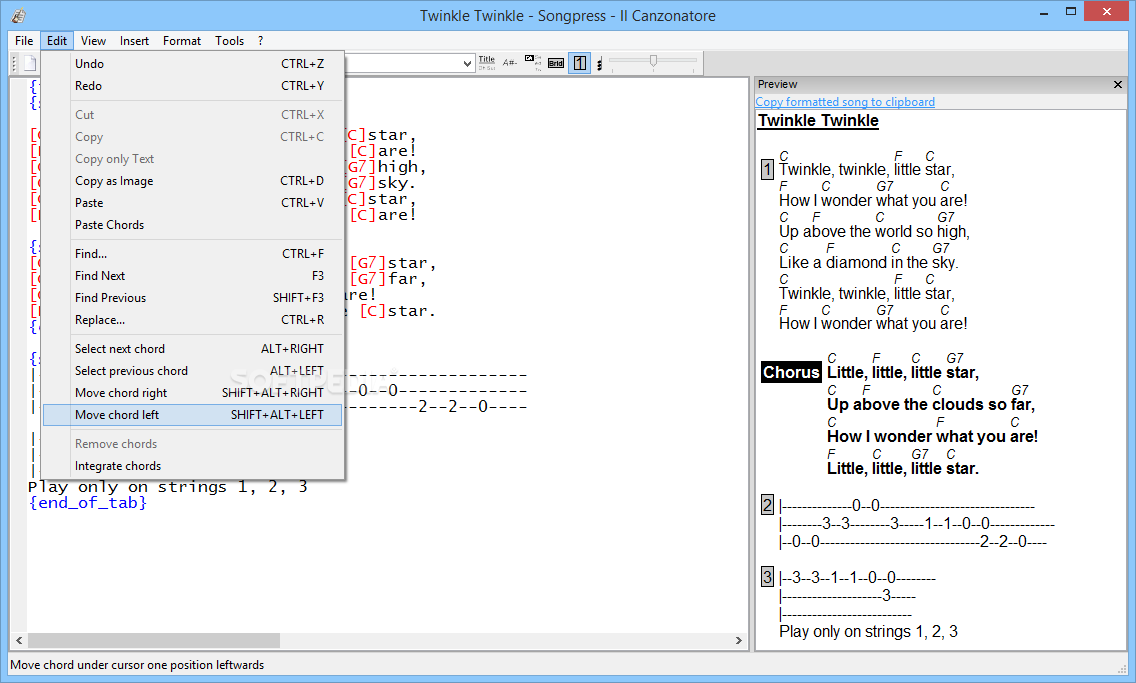The height and width of the screenshot is (683, 1136).
Task: Click the Songpress app icon in title bar
Action: coord(19,15)
